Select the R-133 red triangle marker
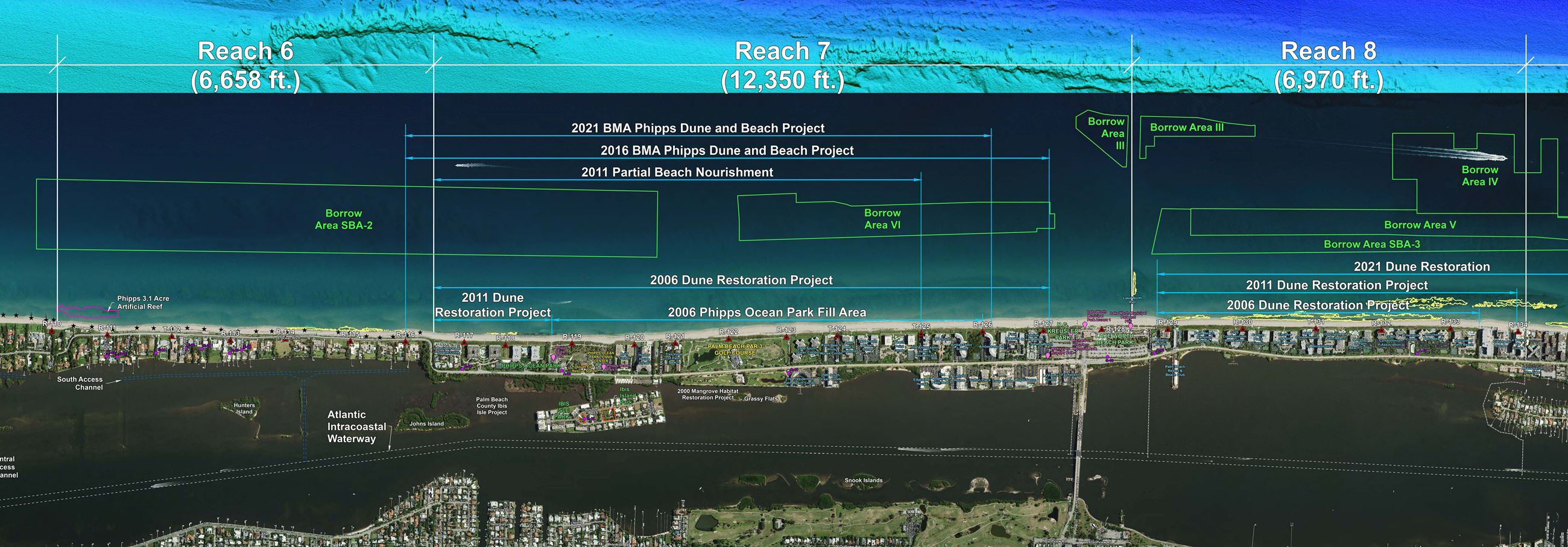 coord(1450,329)
